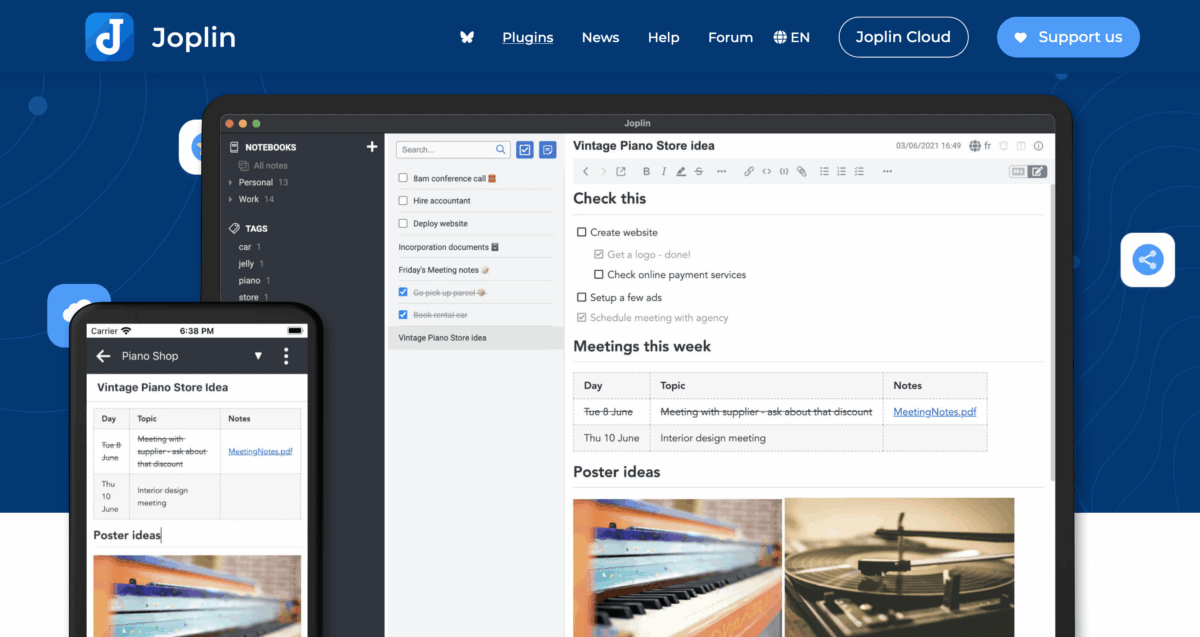Click the Joplin Cloud button
Viewport: 1200px width, 637px height.
coord(903,37)
